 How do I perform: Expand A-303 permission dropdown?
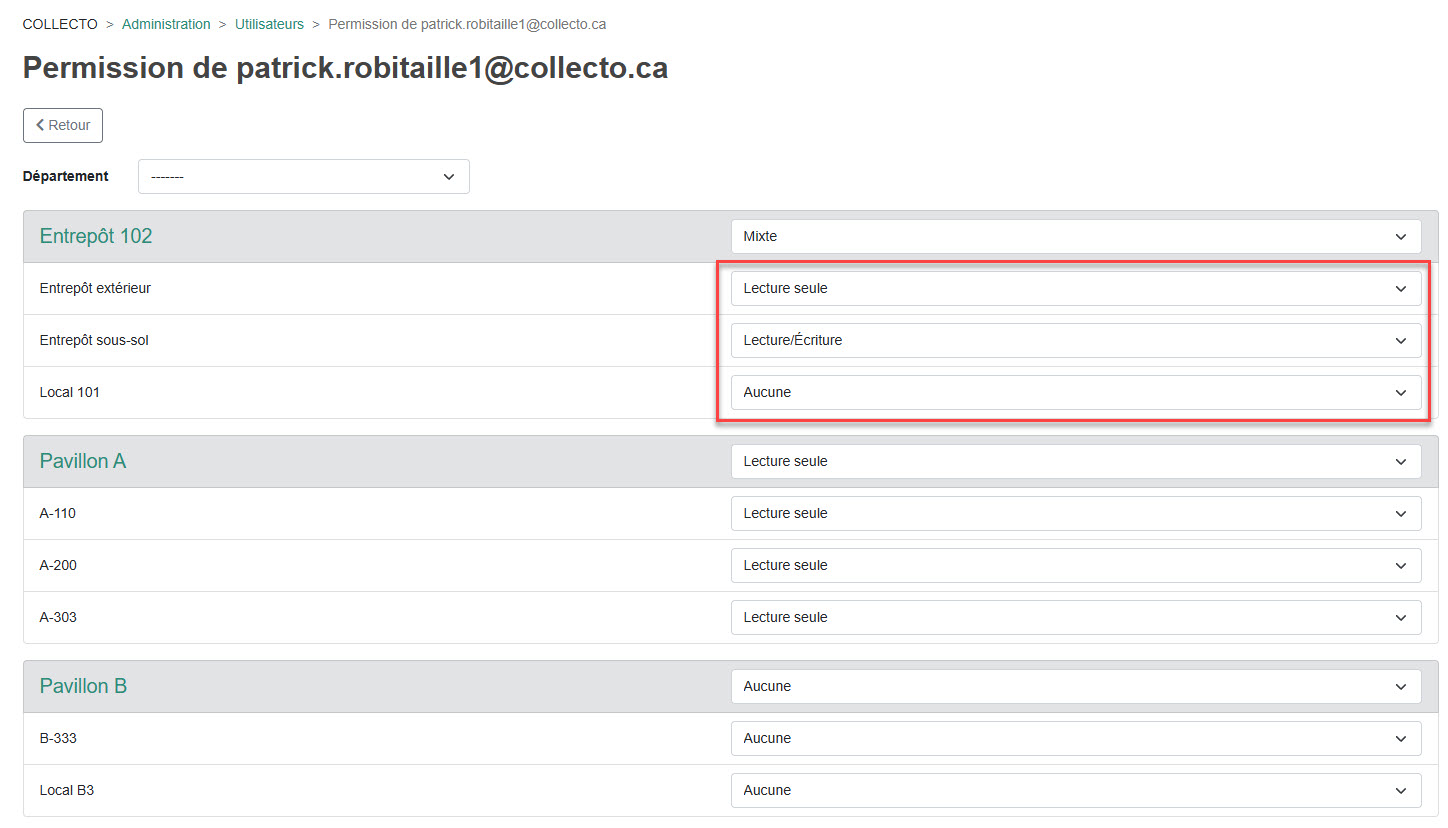pyautogui.click(x=1075, y=618)
